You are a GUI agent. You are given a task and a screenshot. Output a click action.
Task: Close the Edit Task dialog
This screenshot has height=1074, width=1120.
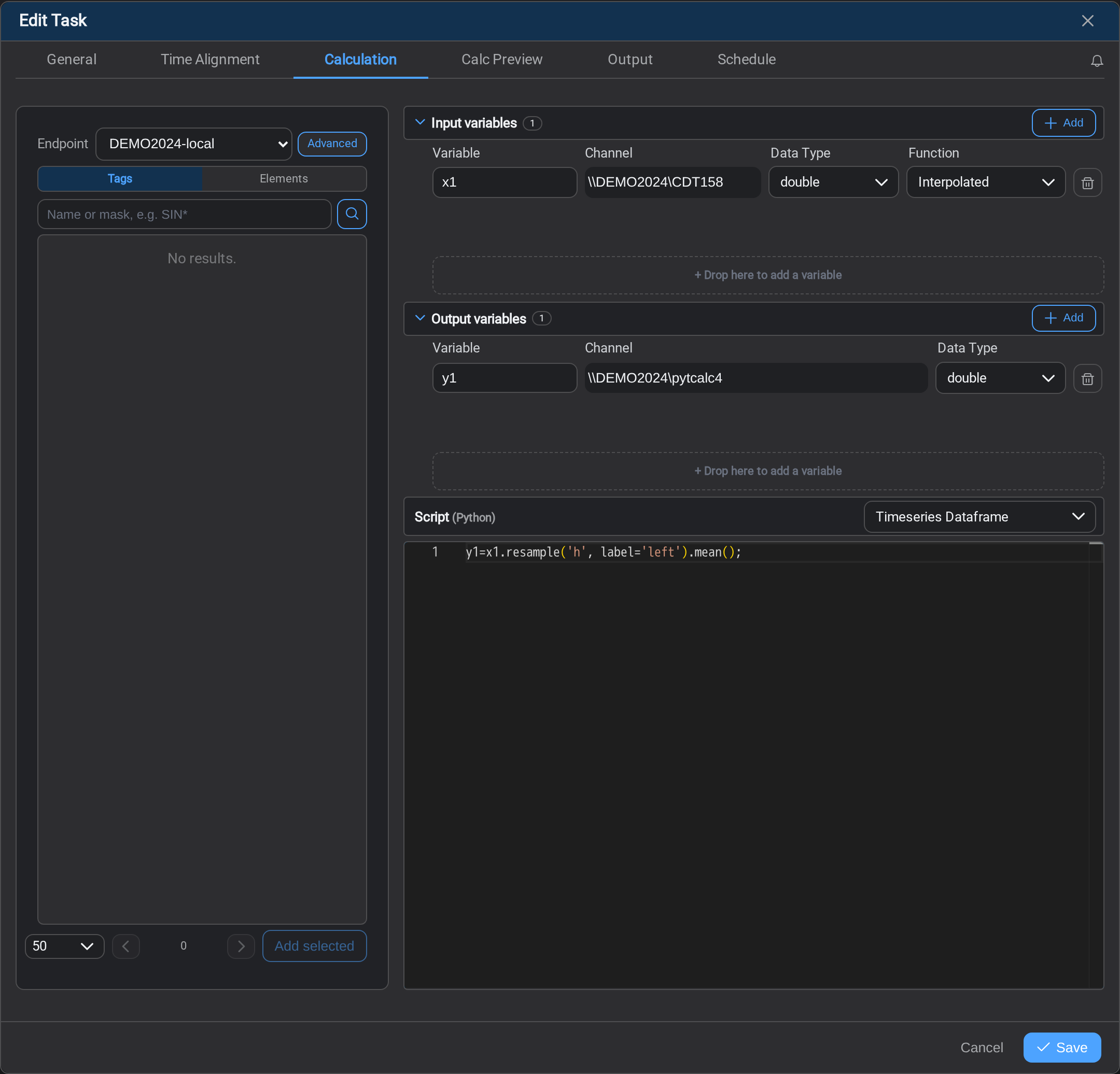point(1087,21)
